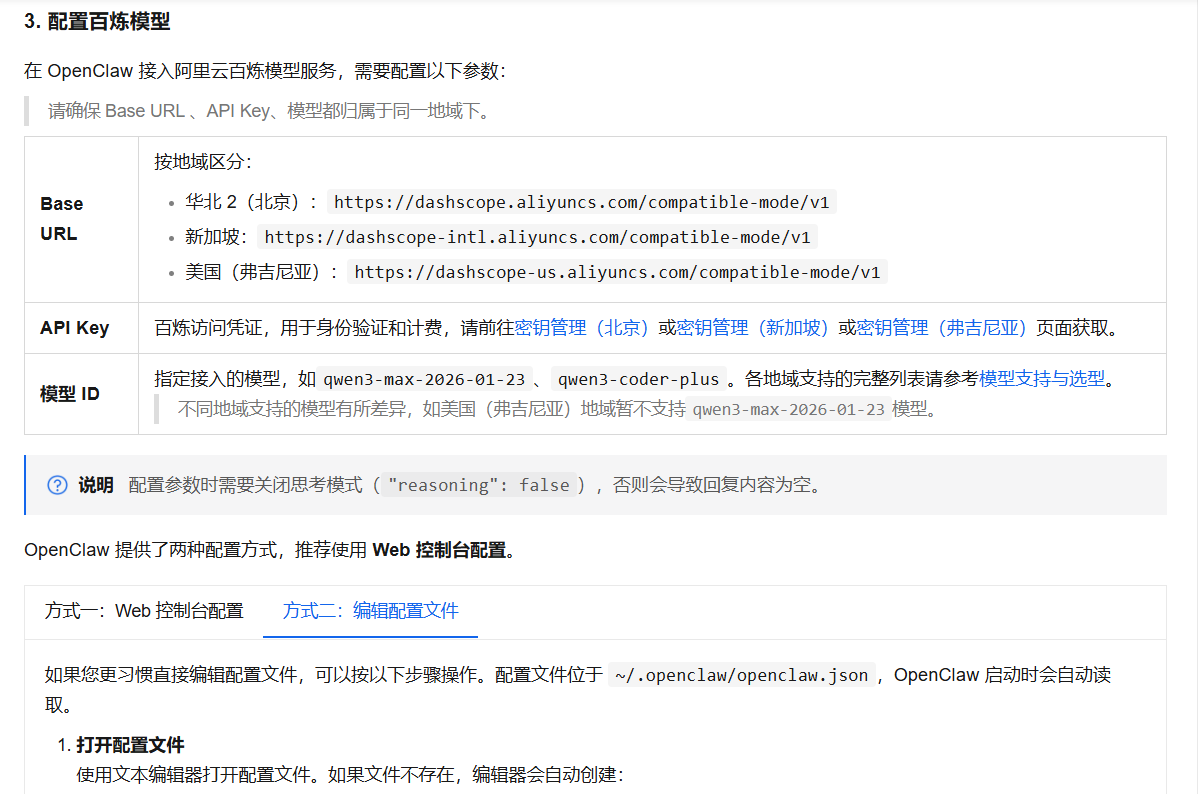
Task: Click the Beijing dashscope.aliyuncs.com URL
Action: click(x=581, y=203)
